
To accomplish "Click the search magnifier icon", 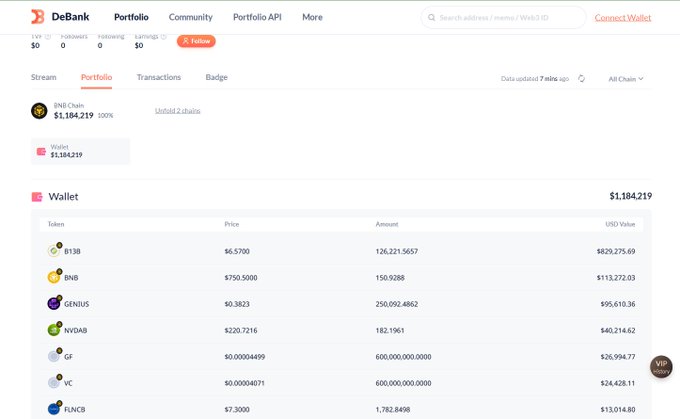I will pos(432,17).
